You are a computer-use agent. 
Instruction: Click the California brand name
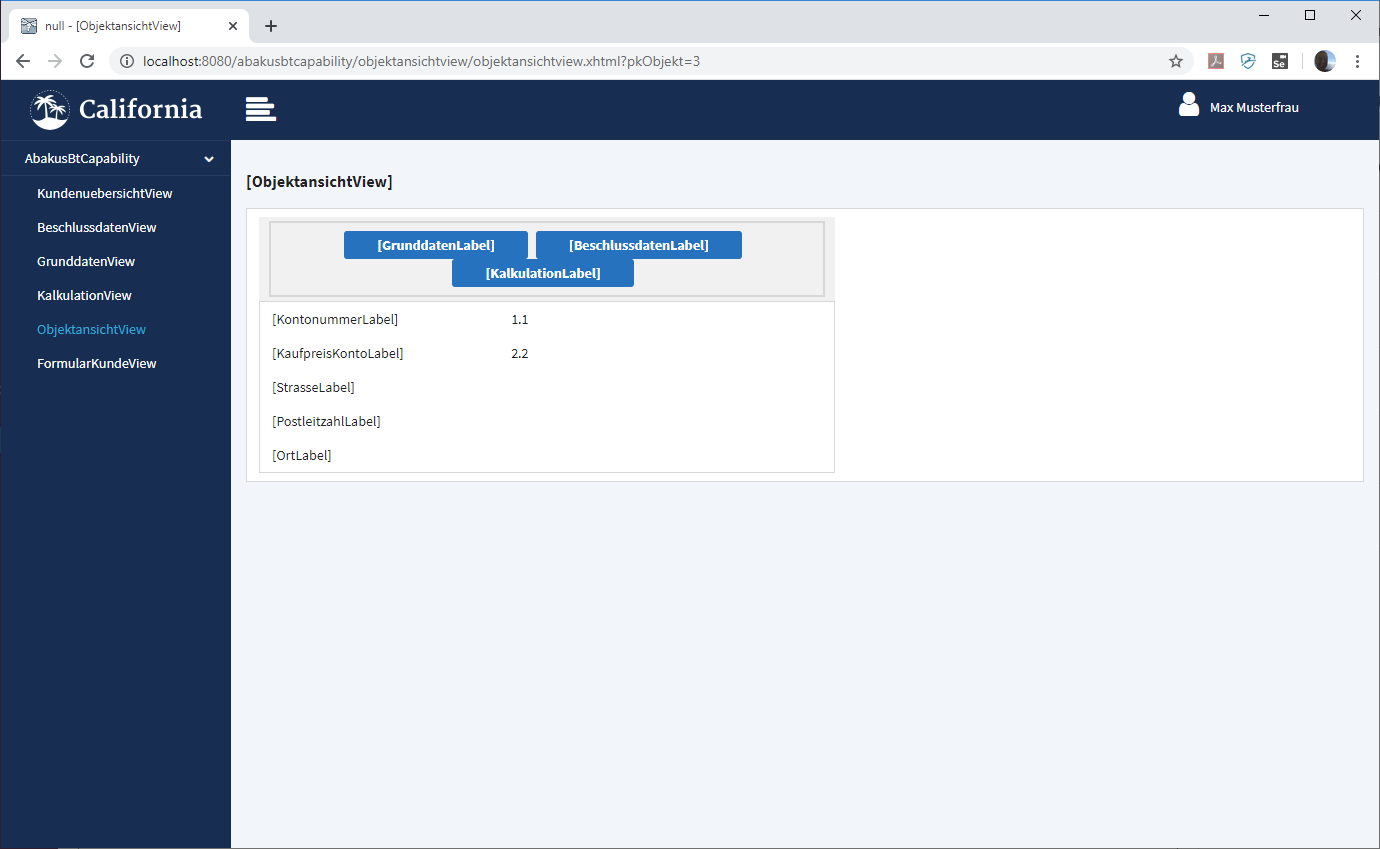pos(141,109)
